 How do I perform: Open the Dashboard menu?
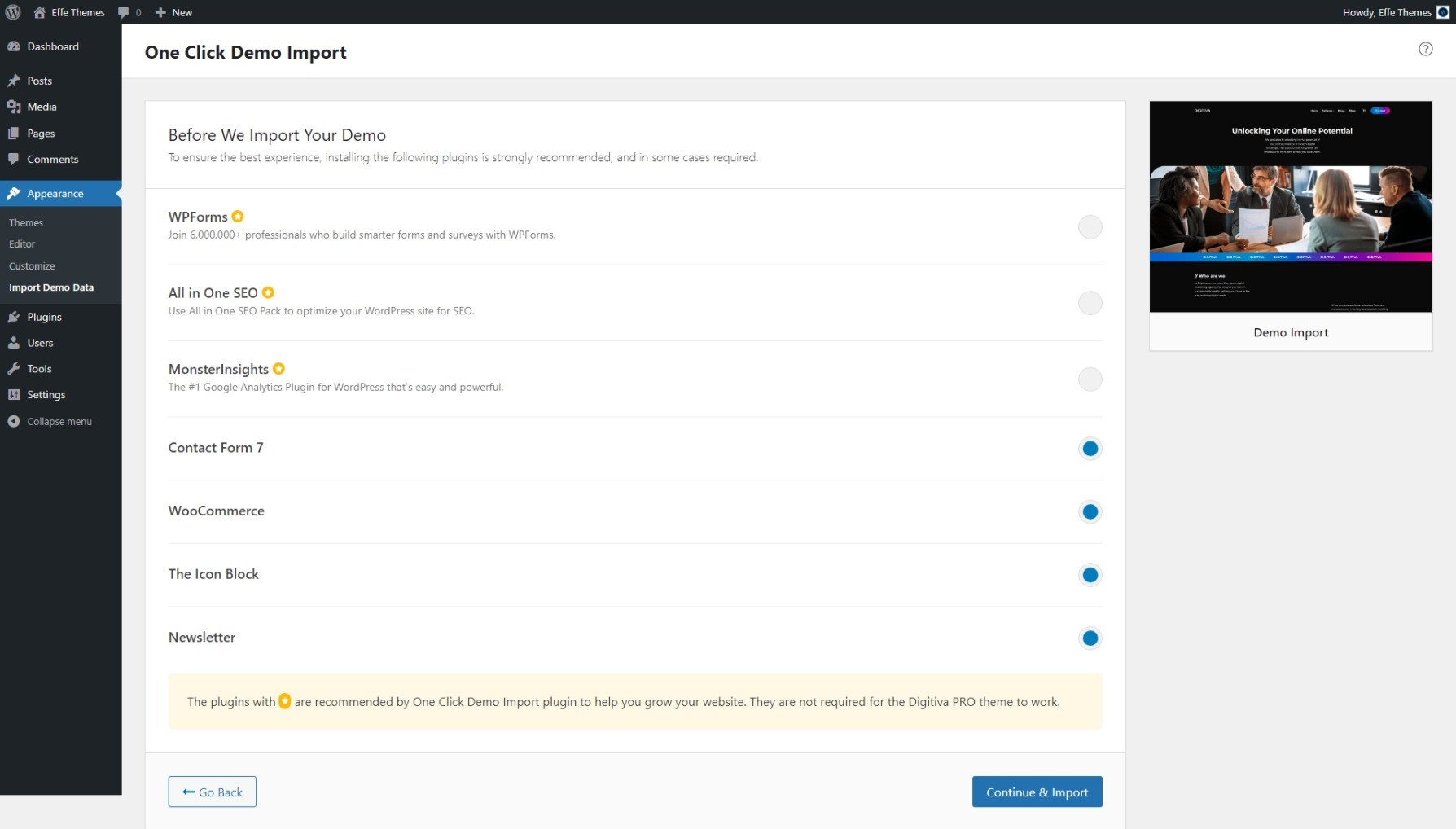point(61,46)
